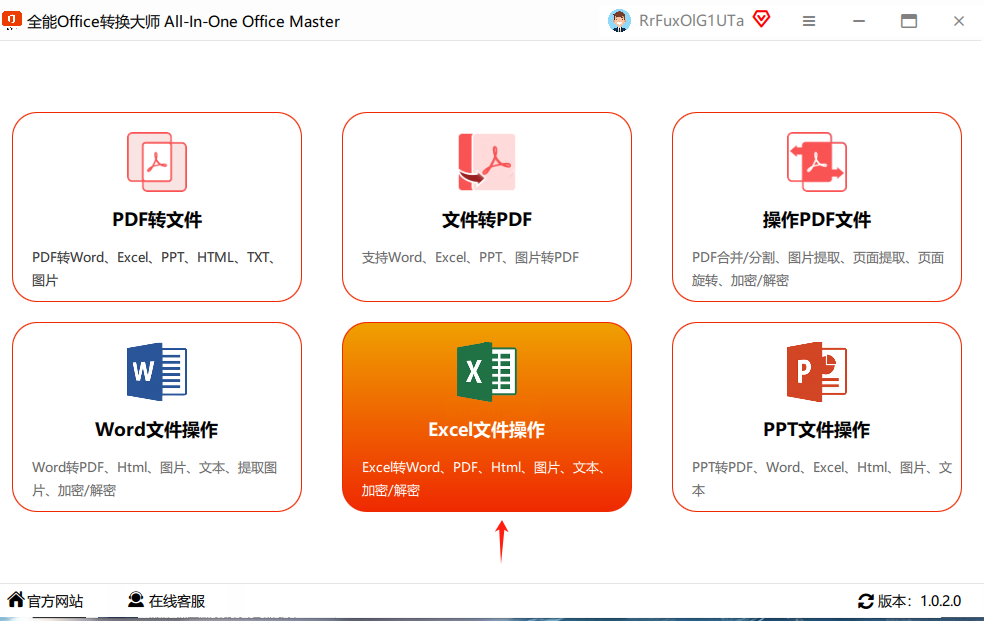The height and width of the screenshot is (621, 984).
Task: Click the green Excel spreadsheet icon
Action: 487,371
